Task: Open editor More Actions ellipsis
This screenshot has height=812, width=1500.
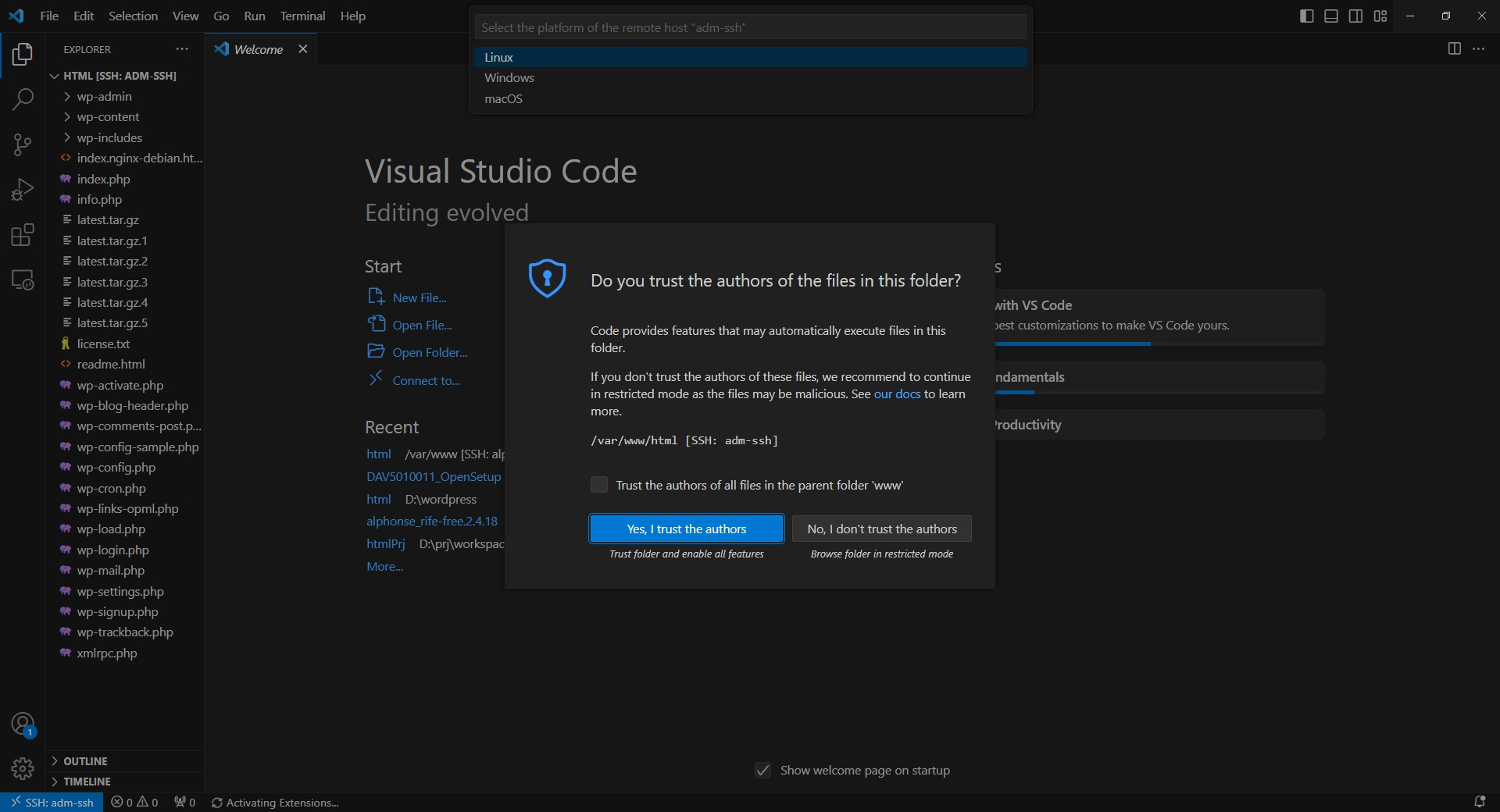Action: coord(1479,49)
